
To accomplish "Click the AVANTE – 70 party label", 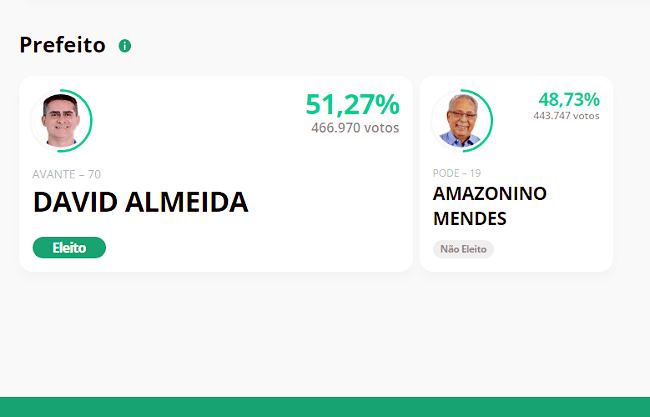I will point(66,174).
